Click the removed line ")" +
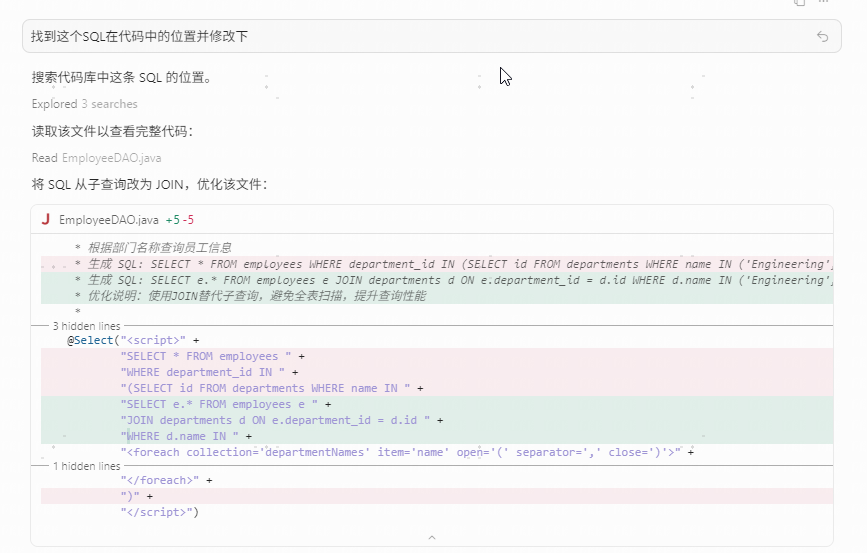This screenshot has height=553, width=867. [x=437, y=496]
